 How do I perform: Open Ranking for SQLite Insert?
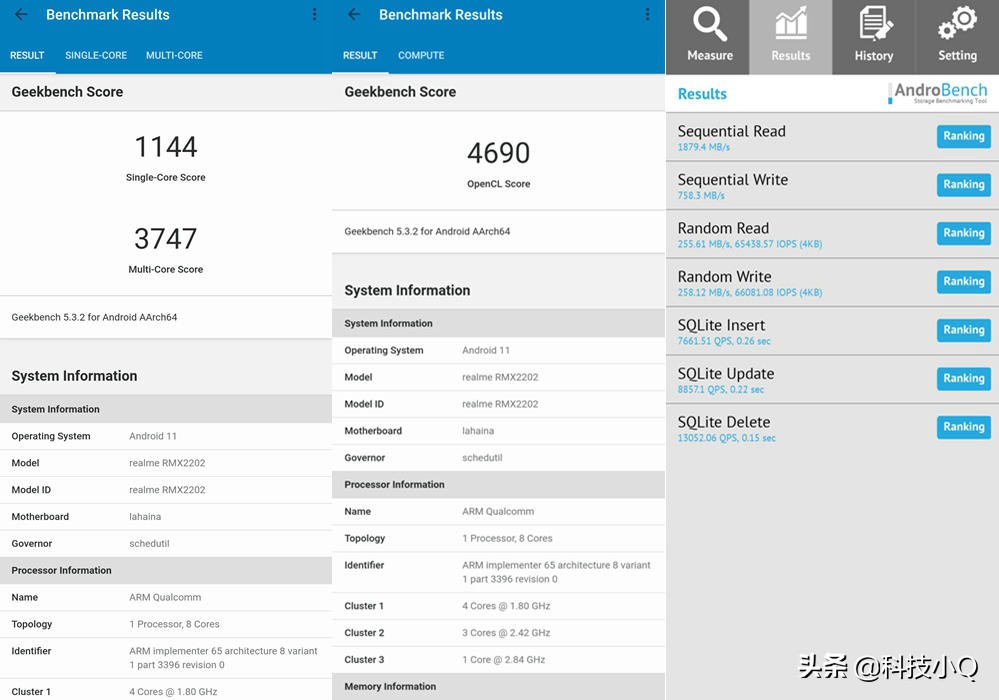click(963, 329)
